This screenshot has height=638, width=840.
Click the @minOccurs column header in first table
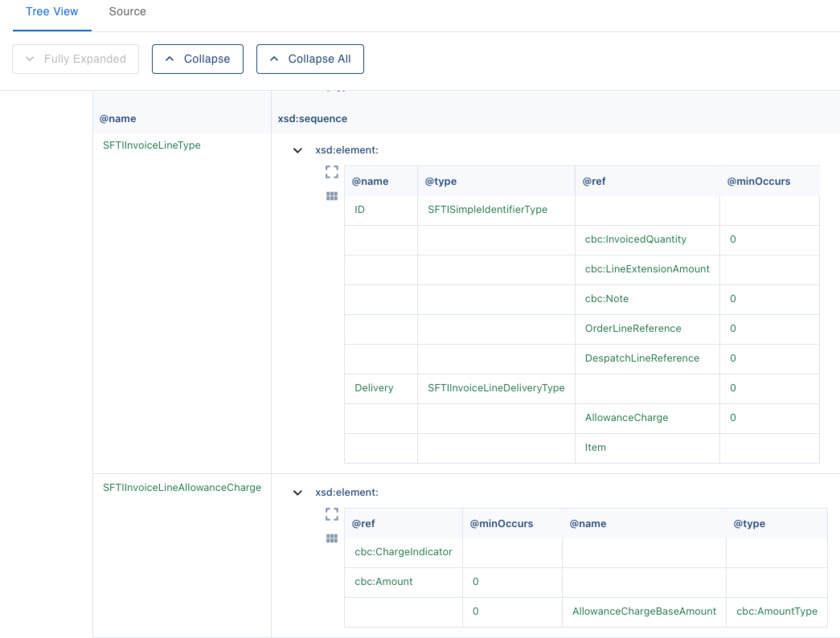tap(758, 181)
